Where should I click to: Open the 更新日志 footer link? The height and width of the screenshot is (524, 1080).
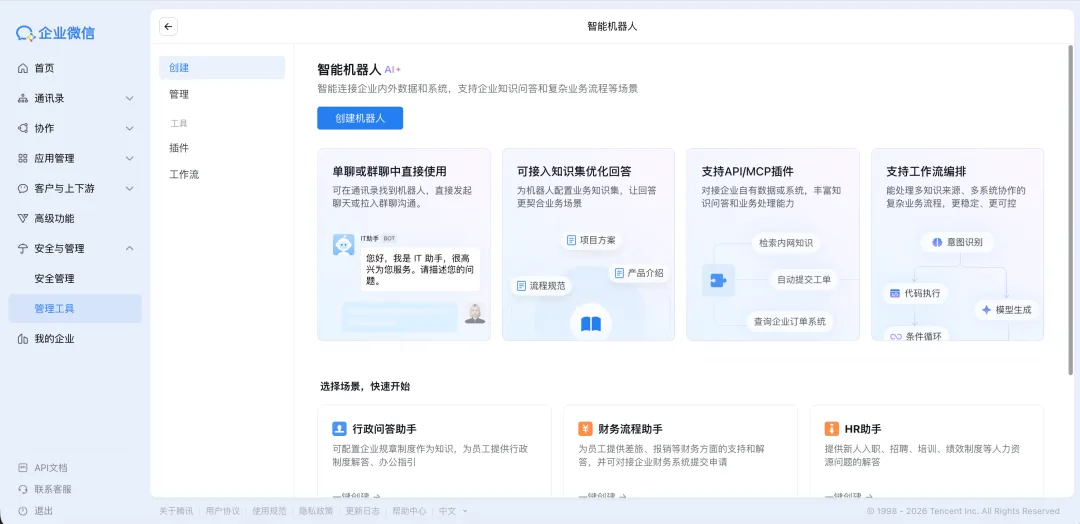pos(362,511)
